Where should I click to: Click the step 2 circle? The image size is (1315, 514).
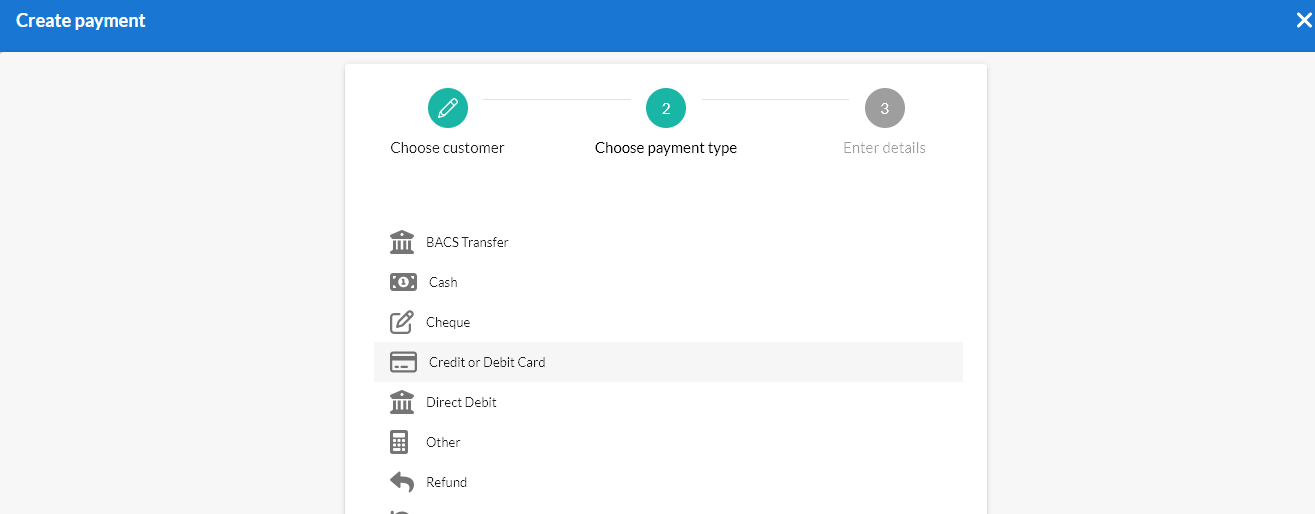pos(666,108)
